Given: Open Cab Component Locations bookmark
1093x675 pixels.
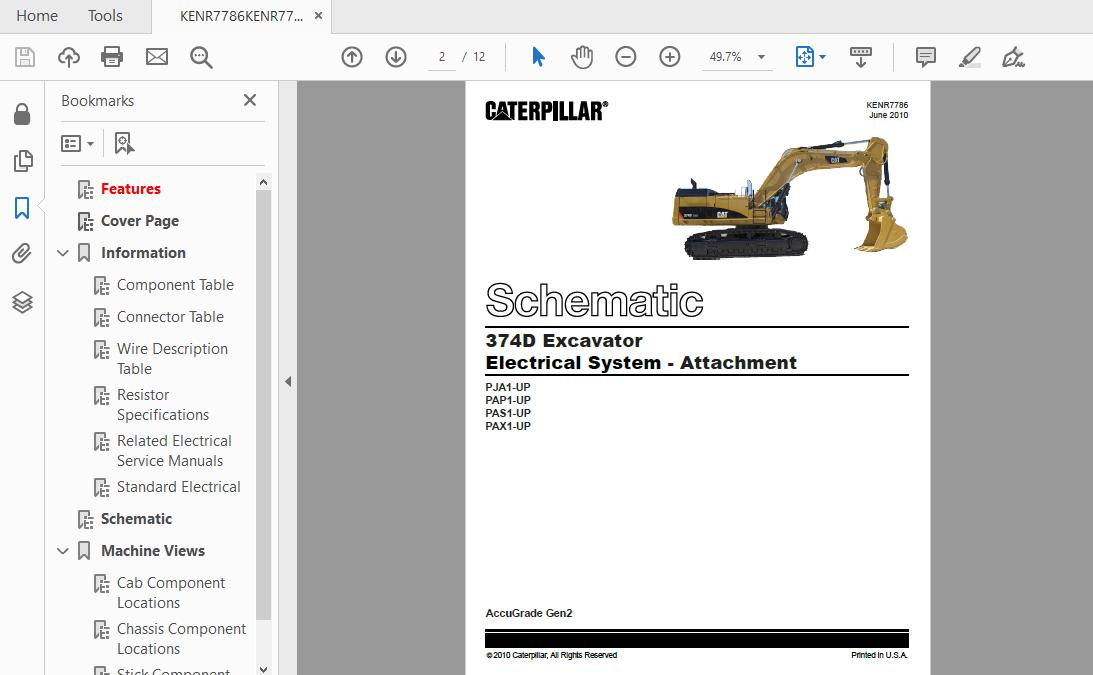Looking at the screenshot, I should tap(171, 593).
